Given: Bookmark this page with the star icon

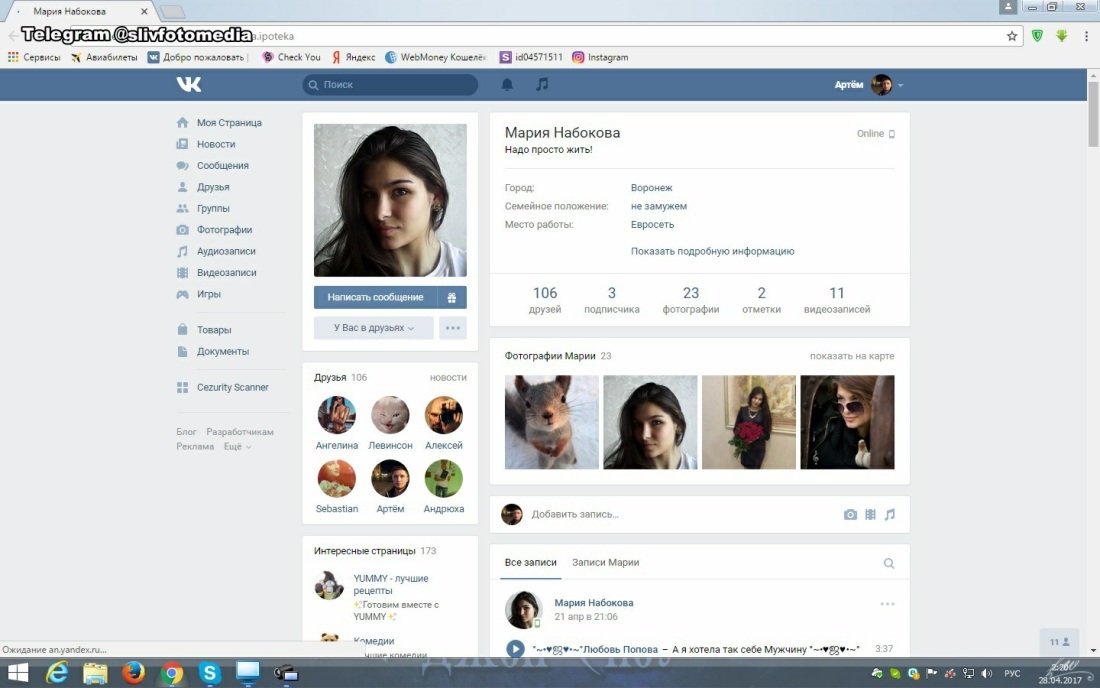Looking at the screenshot, I should [1012, 36].
